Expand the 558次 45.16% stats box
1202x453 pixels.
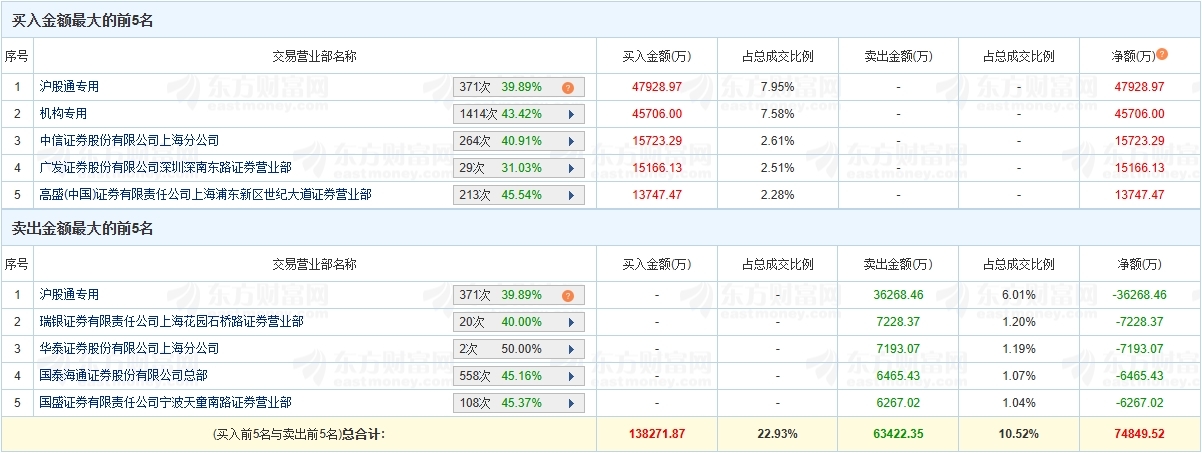[x=571, y=376]
